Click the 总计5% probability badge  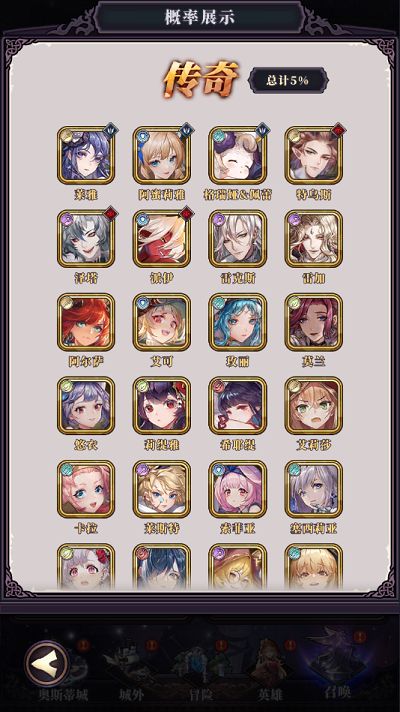tap(288, 80)
